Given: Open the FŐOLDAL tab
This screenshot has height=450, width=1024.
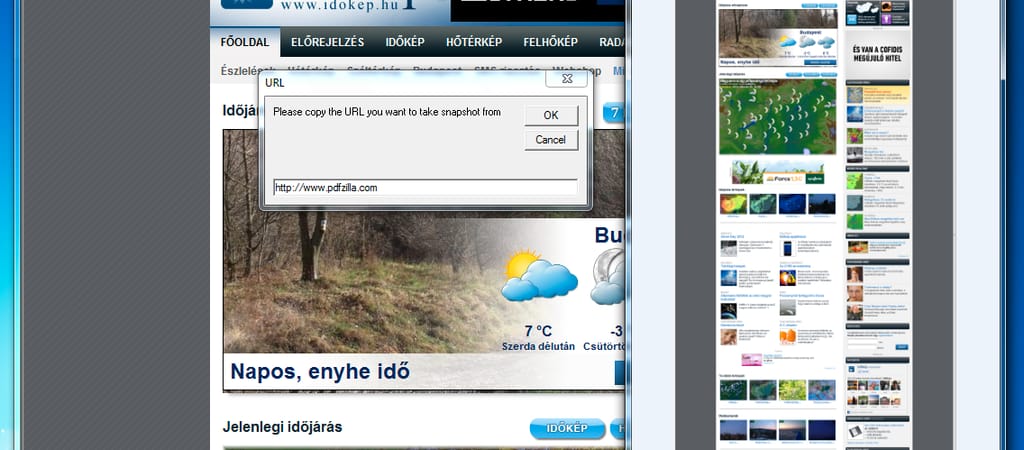Looking at the screenshot, I should 245,42.
